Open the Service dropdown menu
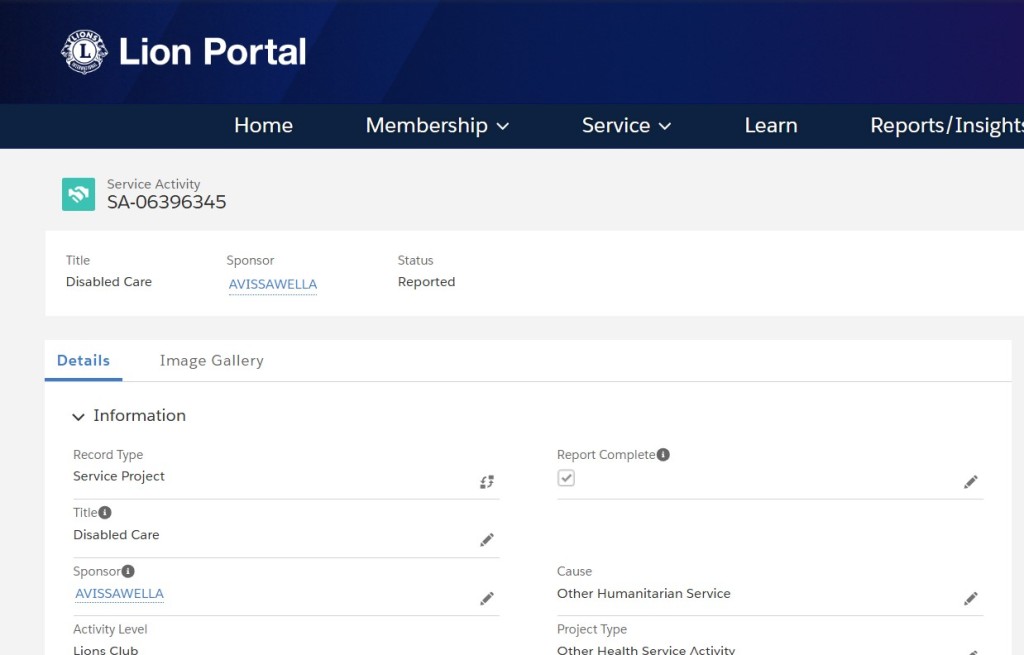The height and width of the screenshot is (655, 1024). [626, 125]
